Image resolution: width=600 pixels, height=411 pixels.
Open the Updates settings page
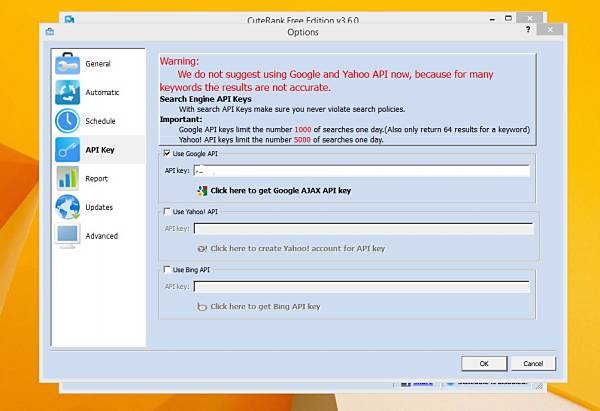(99, 207)
